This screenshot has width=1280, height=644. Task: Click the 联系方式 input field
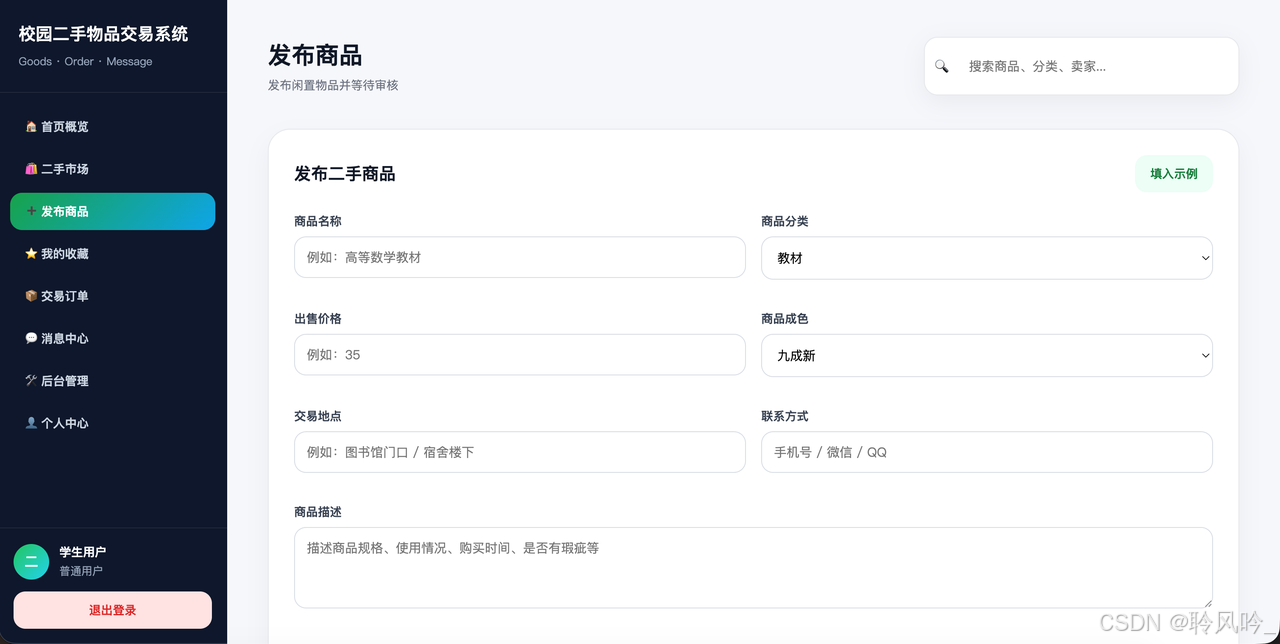point(987,452)
